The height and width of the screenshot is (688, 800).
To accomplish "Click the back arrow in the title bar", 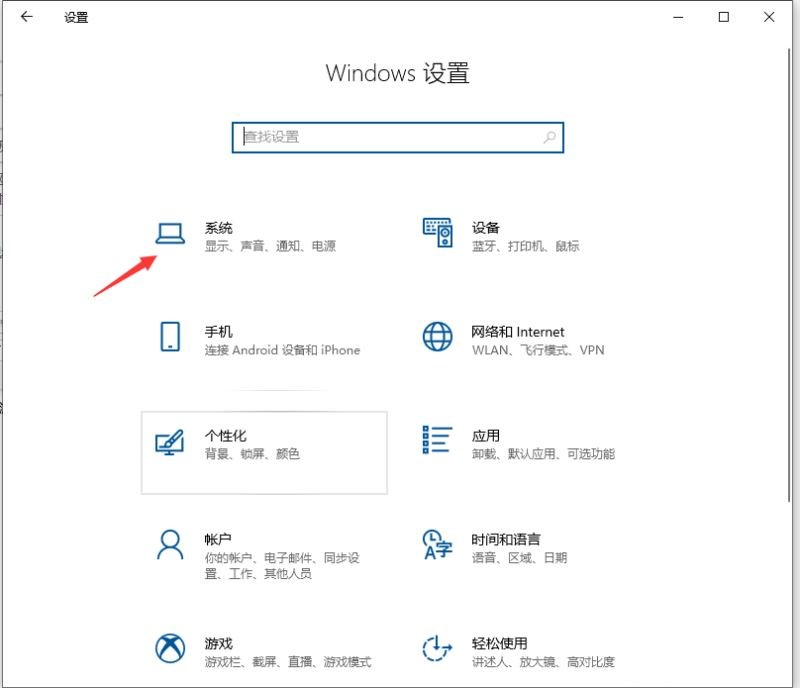I will [x=26, y=17].
